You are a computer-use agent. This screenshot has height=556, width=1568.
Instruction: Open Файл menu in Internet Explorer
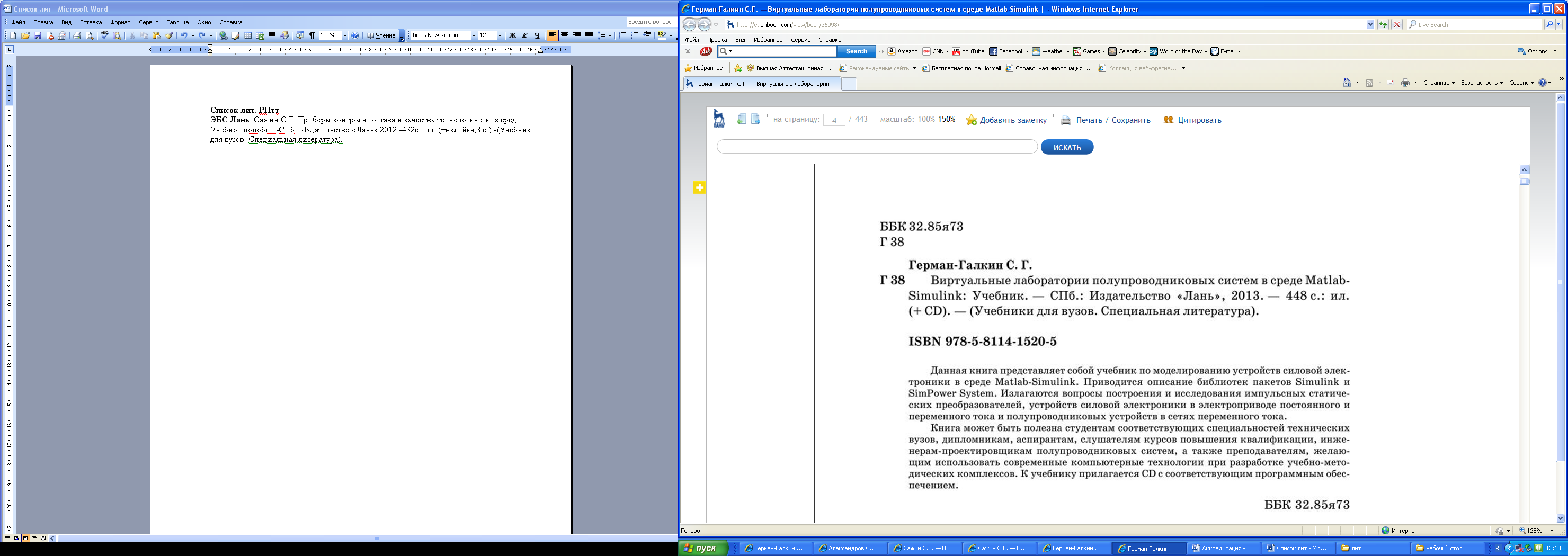(691, 40)
